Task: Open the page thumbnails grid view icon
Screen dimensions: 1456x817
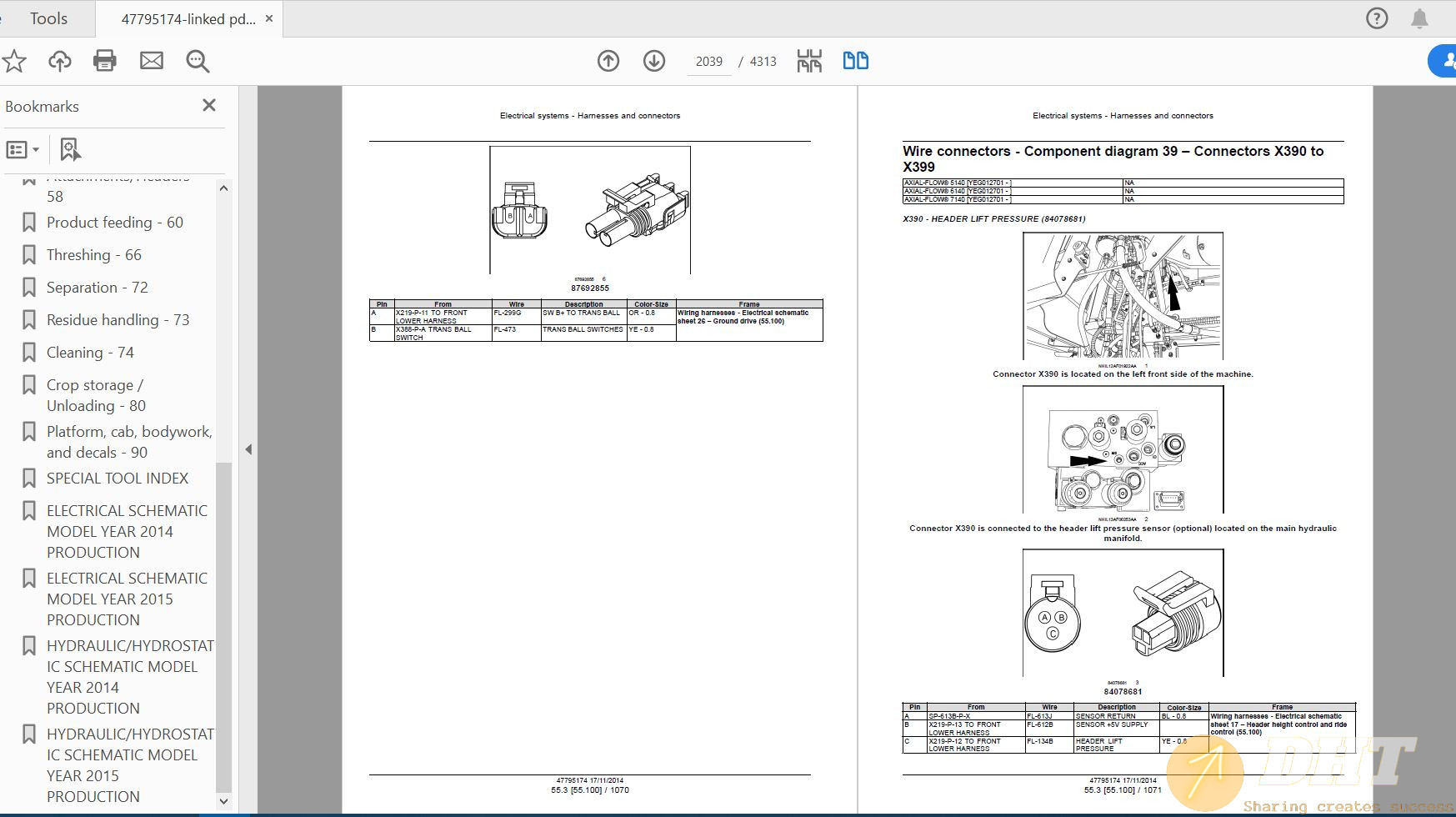Action: [809, 61]
